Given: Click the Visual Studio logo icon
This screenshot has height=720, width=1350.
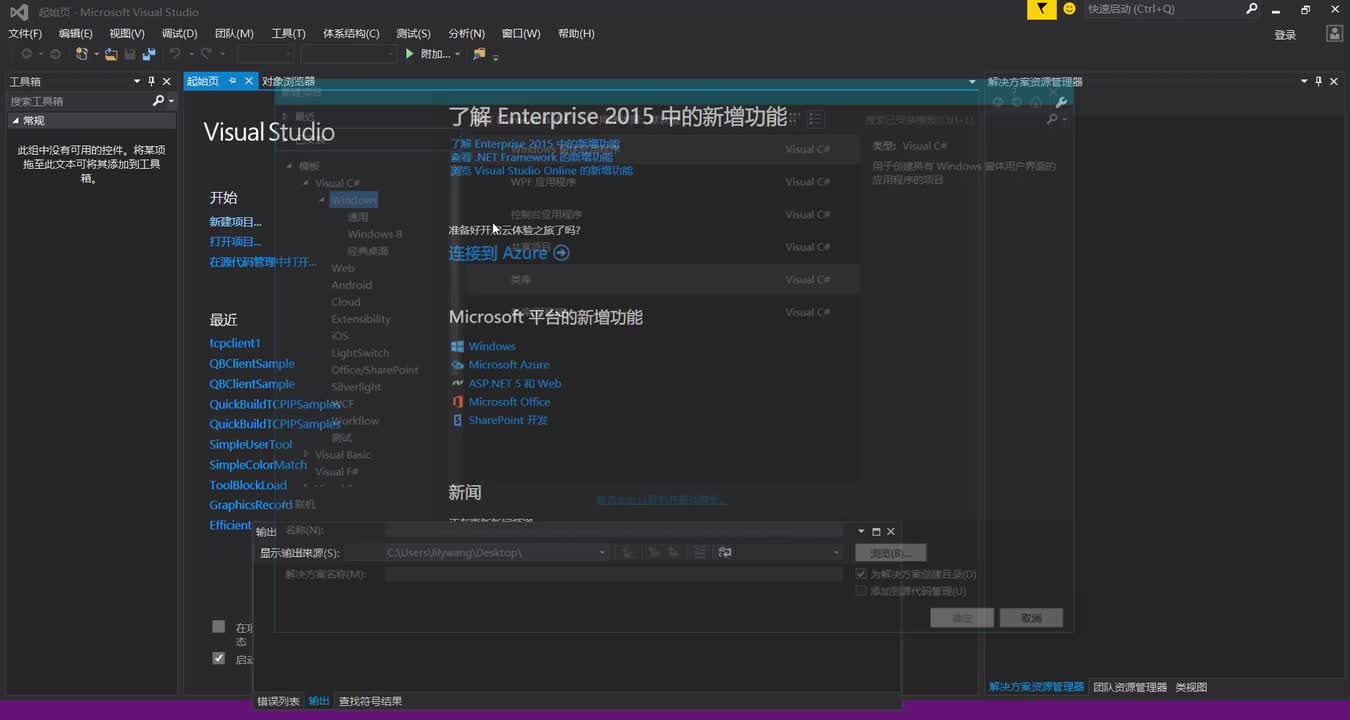Looking at the screenshot, I should click(x=19, y=12).
